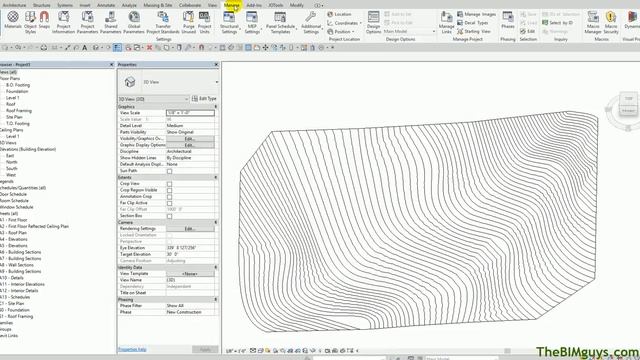Image resolution: width=640 pixels, height=360 pixels.
Task: Click Edit for Rendering Settings
Action: [x=190, y=229]
